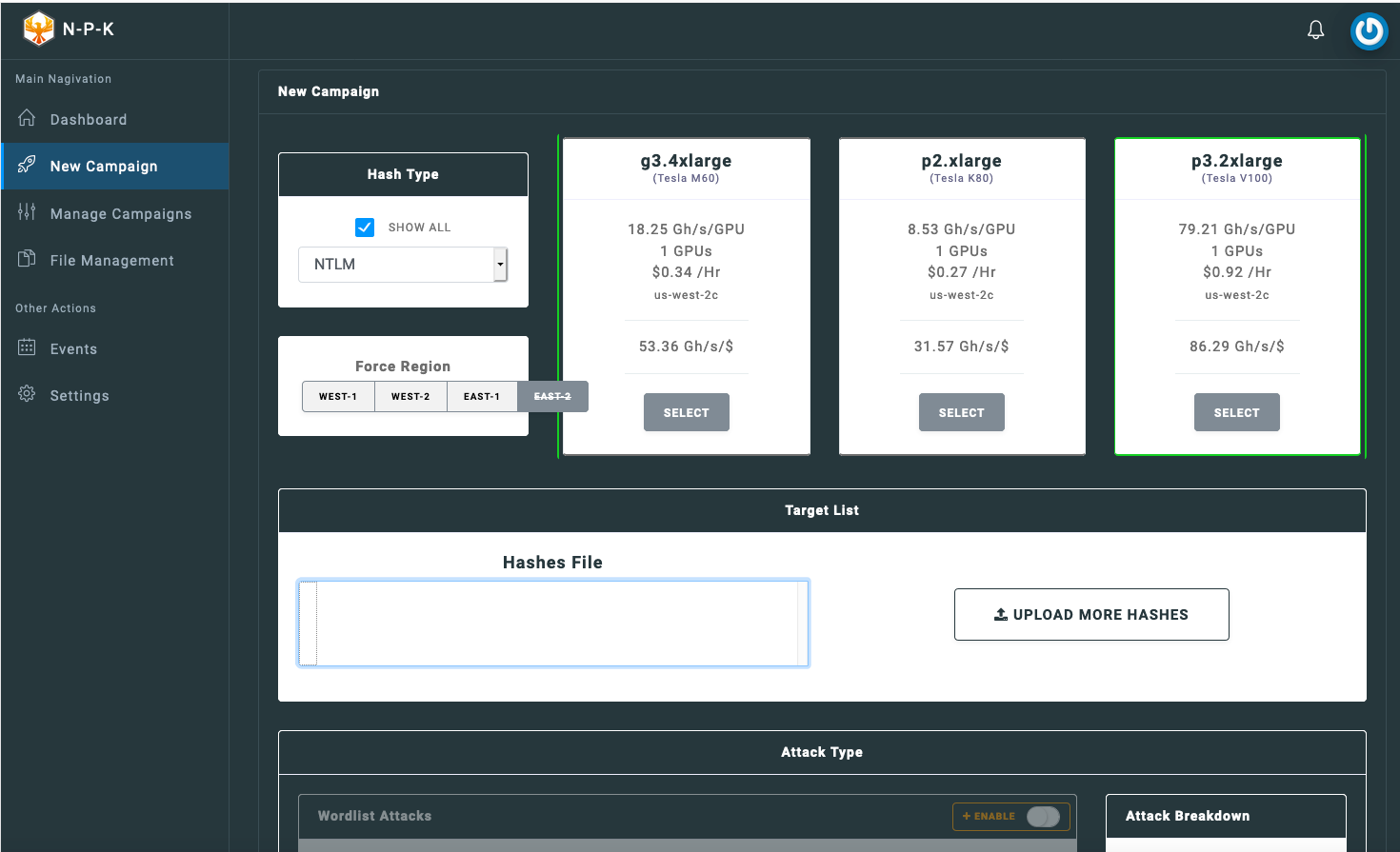Viewport: 1400px width, 852px height.
Task: Click the Manage Campaigns sliders icon
Action: click(x=27, y=212)
